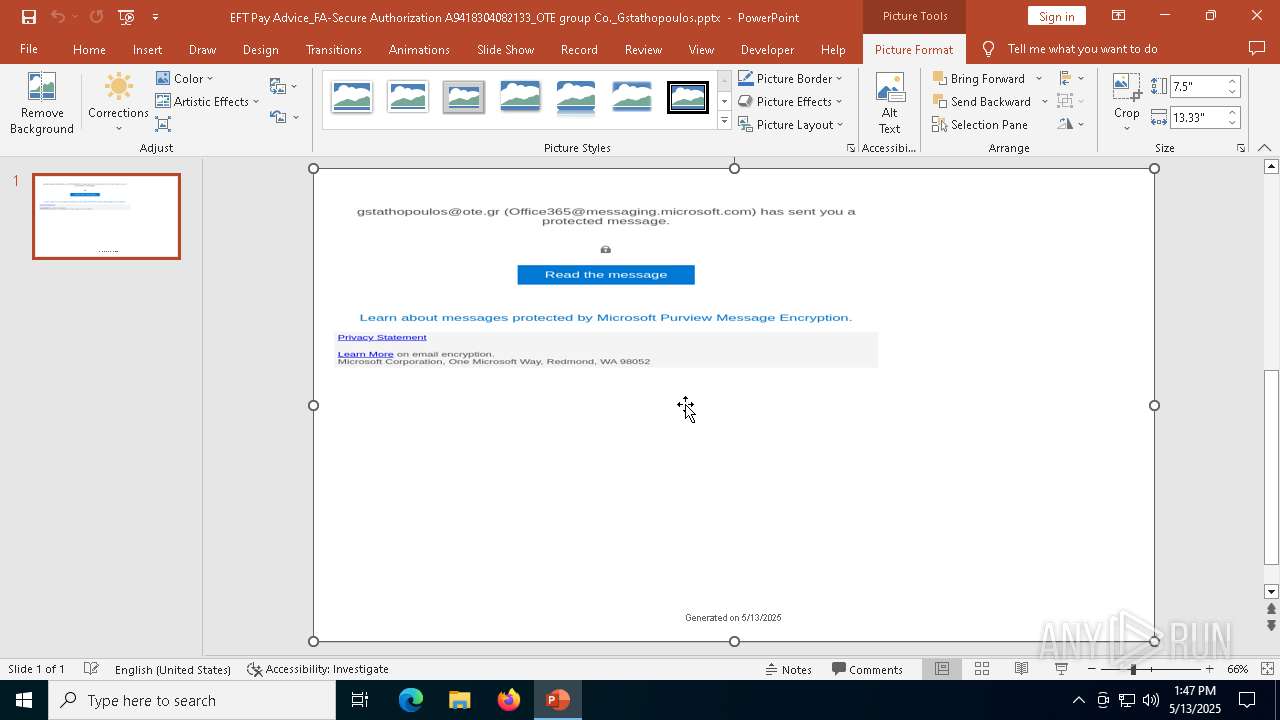Click Group objects icon
Viewport: 1280px width, 720px height.
coord(1071,101)
